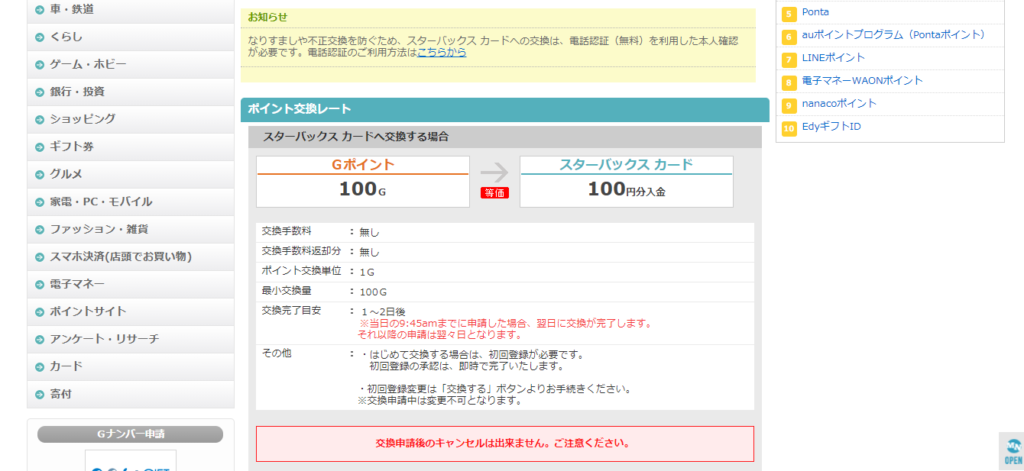Viewport: 1024px width, 471px height.
Task: Click arrow icon beside グルメ
Action: (x=40, y=175)
